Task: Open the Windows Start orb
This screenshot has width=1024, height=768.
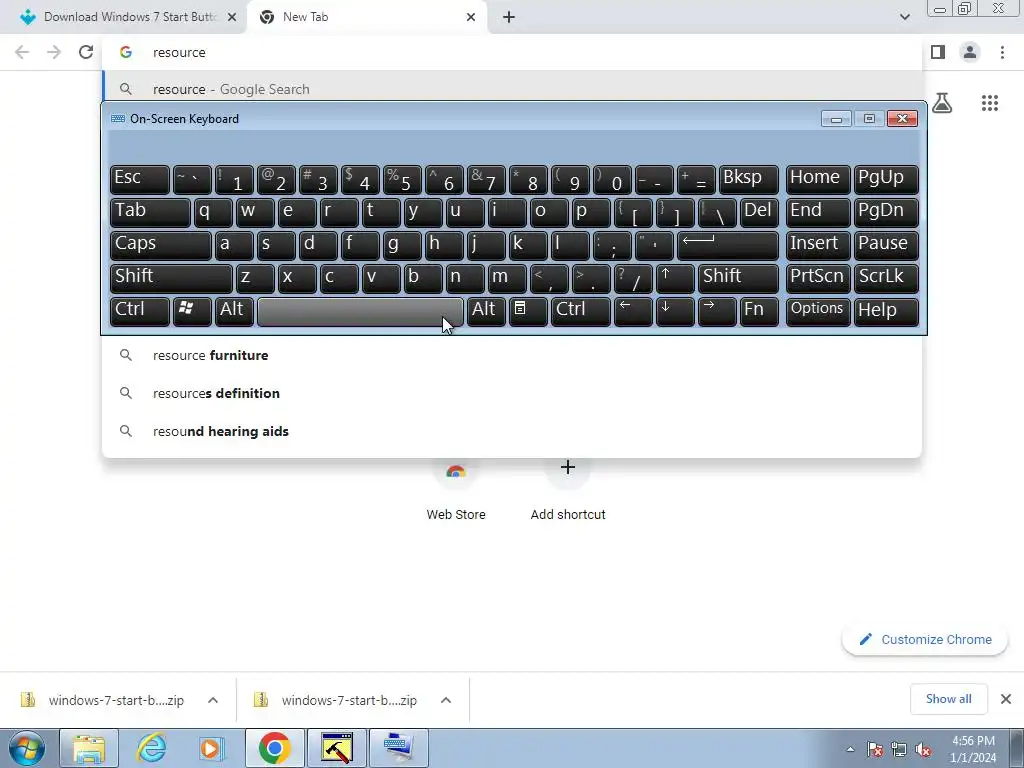Action: pos(27,748)
